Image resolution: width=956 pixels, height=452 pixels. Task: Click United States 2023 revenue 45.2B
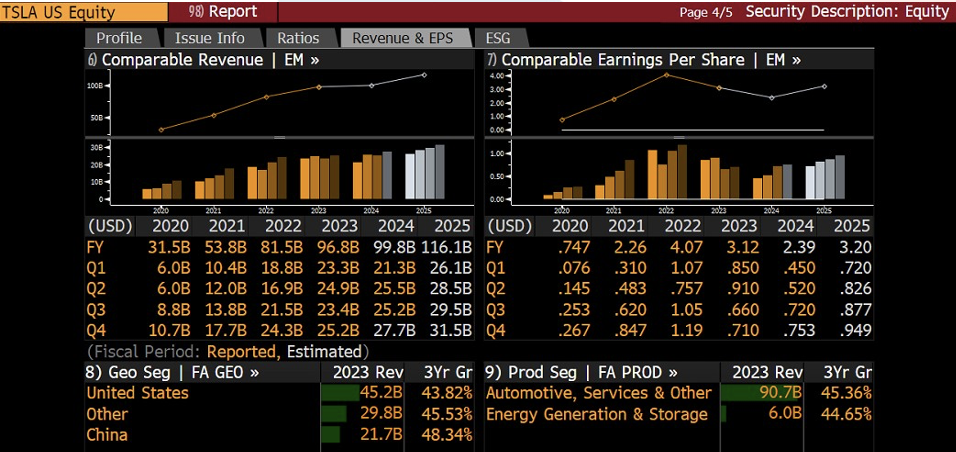[380, 393]
